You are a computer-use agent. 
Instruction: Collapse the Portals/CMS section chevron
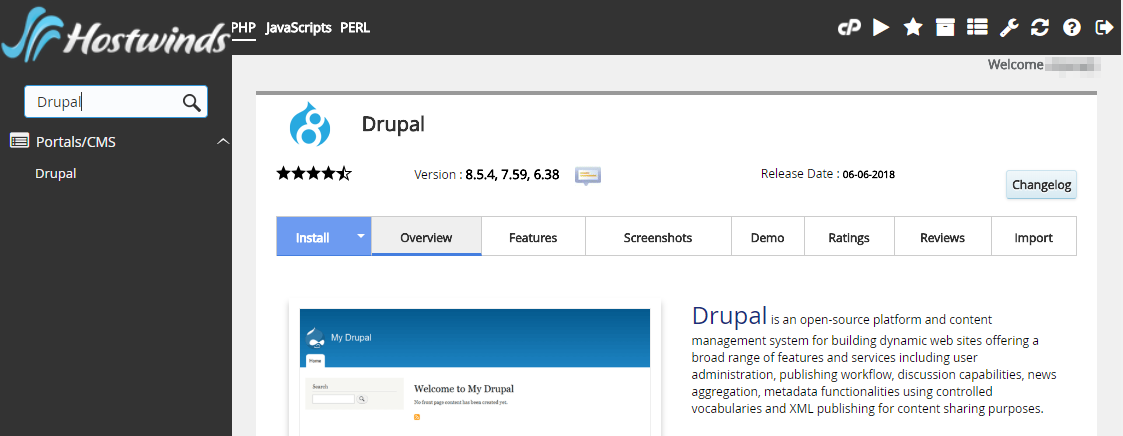[x=223, y=141]
